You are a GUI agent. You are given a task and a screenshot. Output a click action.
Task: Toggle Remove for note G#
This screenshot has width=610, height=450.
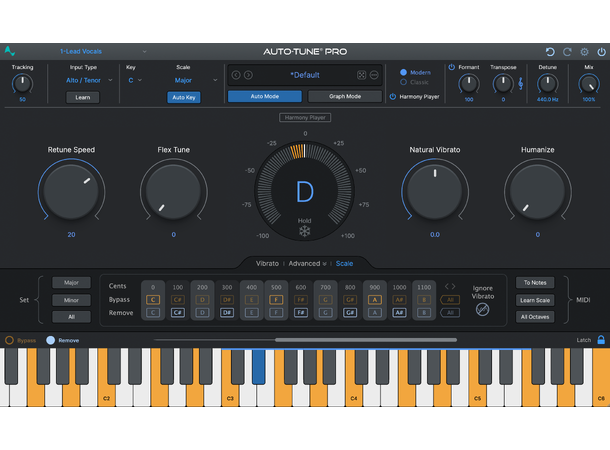coord(350,313)
